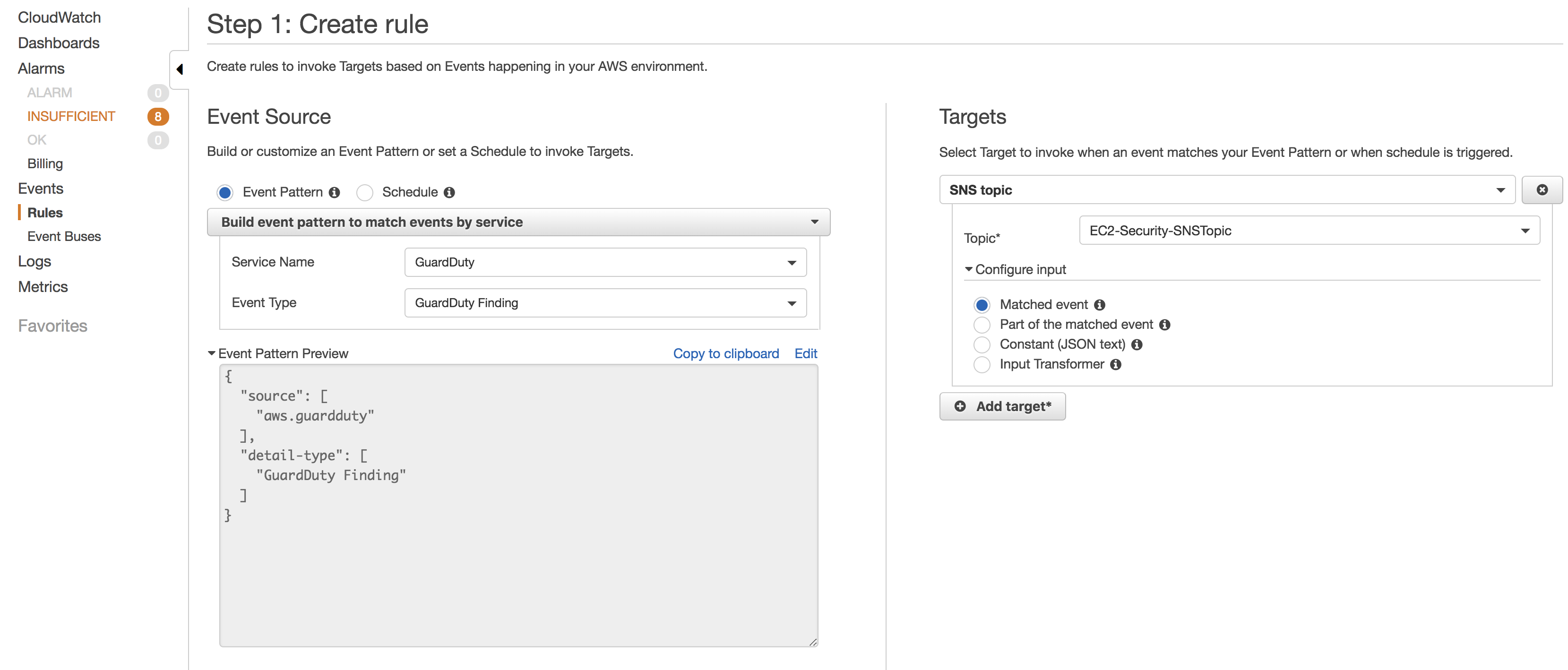Image resolution: width=1568 pixels, height=670 pixels.
Task: Open the Event Type dropdown
Action: [605, 303]
